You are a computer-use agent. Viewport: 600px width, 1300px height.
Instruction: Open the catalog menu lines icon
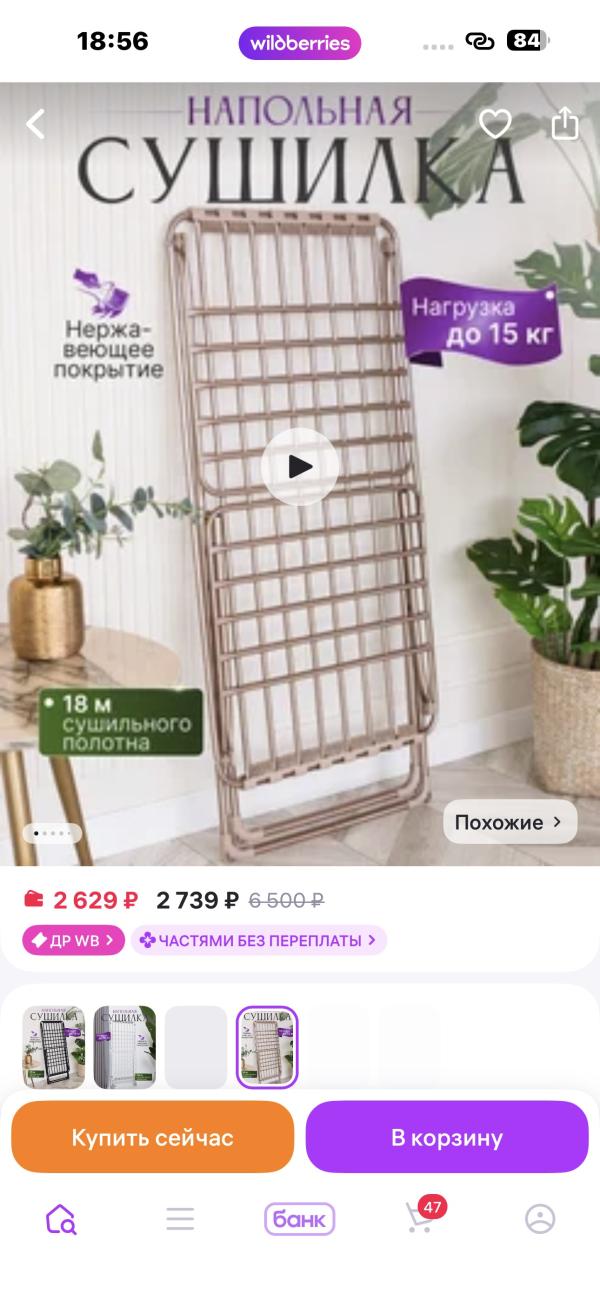point(180,1219)
